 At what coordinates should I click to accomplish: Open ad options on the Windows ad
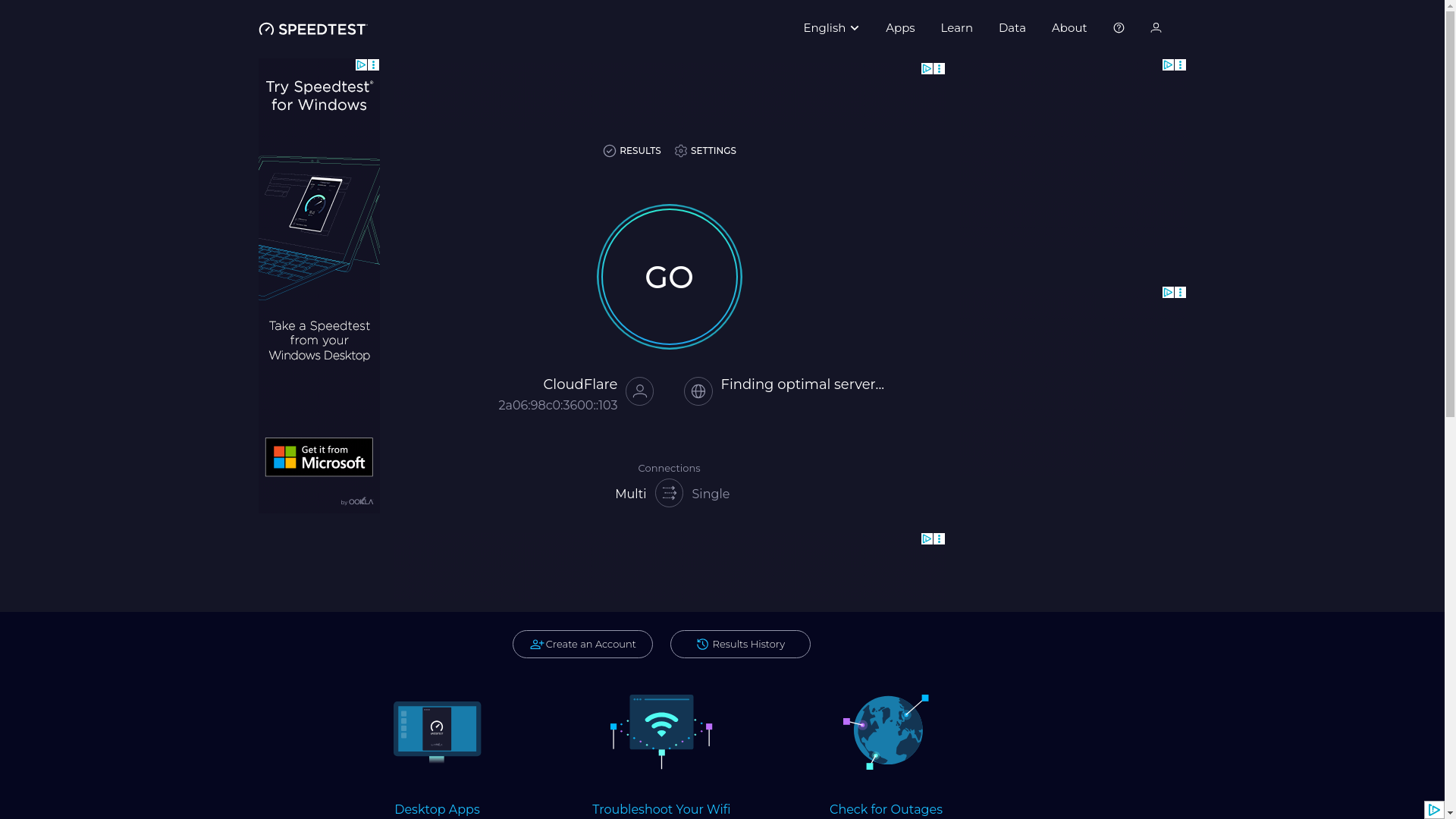(x=373, y=65)
